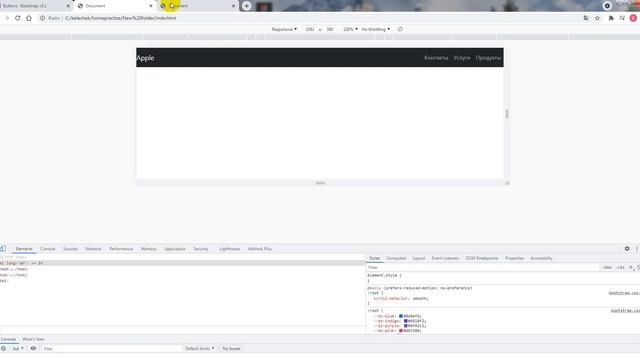Create a live expression with eye icon
The image size is (640, 360).
33,349
